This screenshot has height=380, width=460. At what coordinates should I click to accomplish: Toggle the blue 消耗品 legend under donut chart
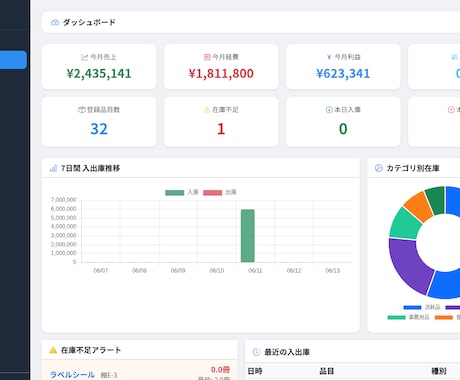(x=422, y=307)
